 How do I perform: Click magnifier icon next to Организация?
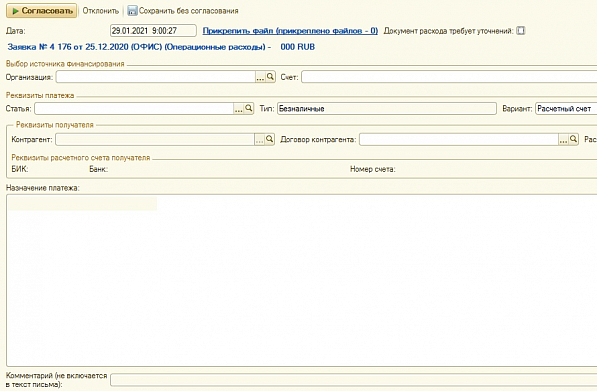(270, 77)
